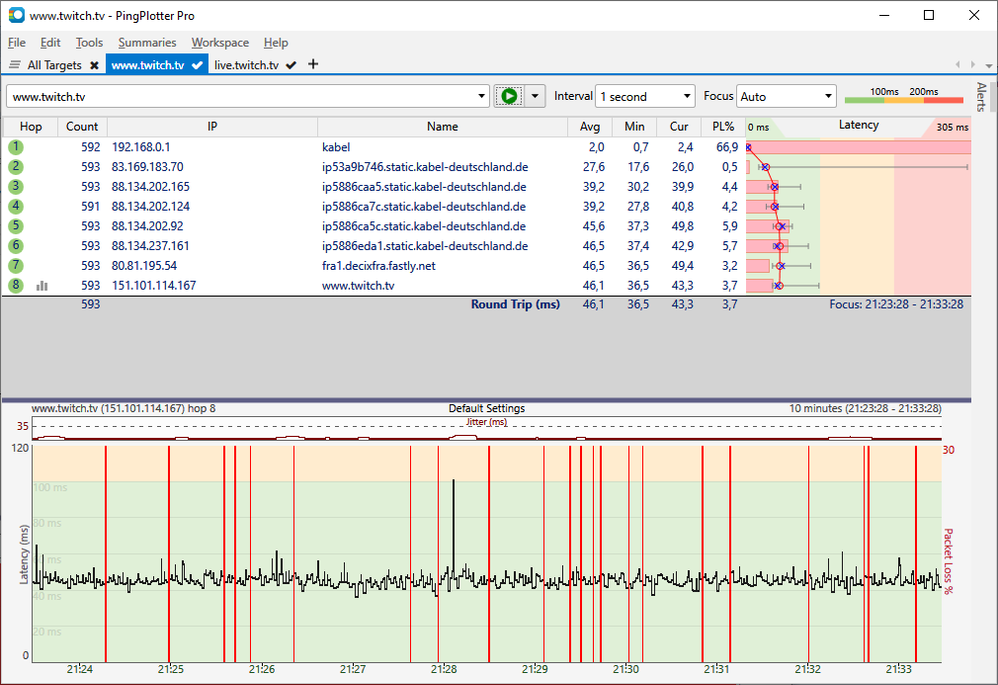Click the hop 8 latency bar marker

pyautogui.click(x=778, y=286)
